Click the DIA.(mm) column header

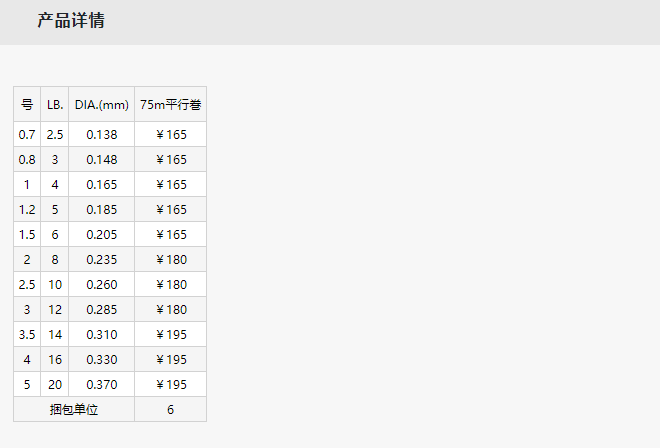tap(102, 104)
